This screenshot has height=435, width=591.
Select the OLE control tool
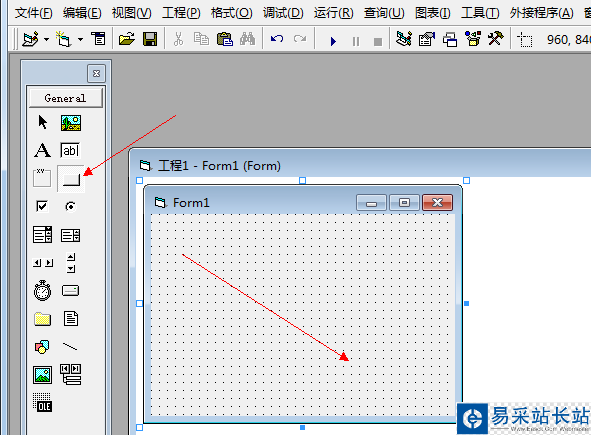pyautogui.click(x=42, y=402)
